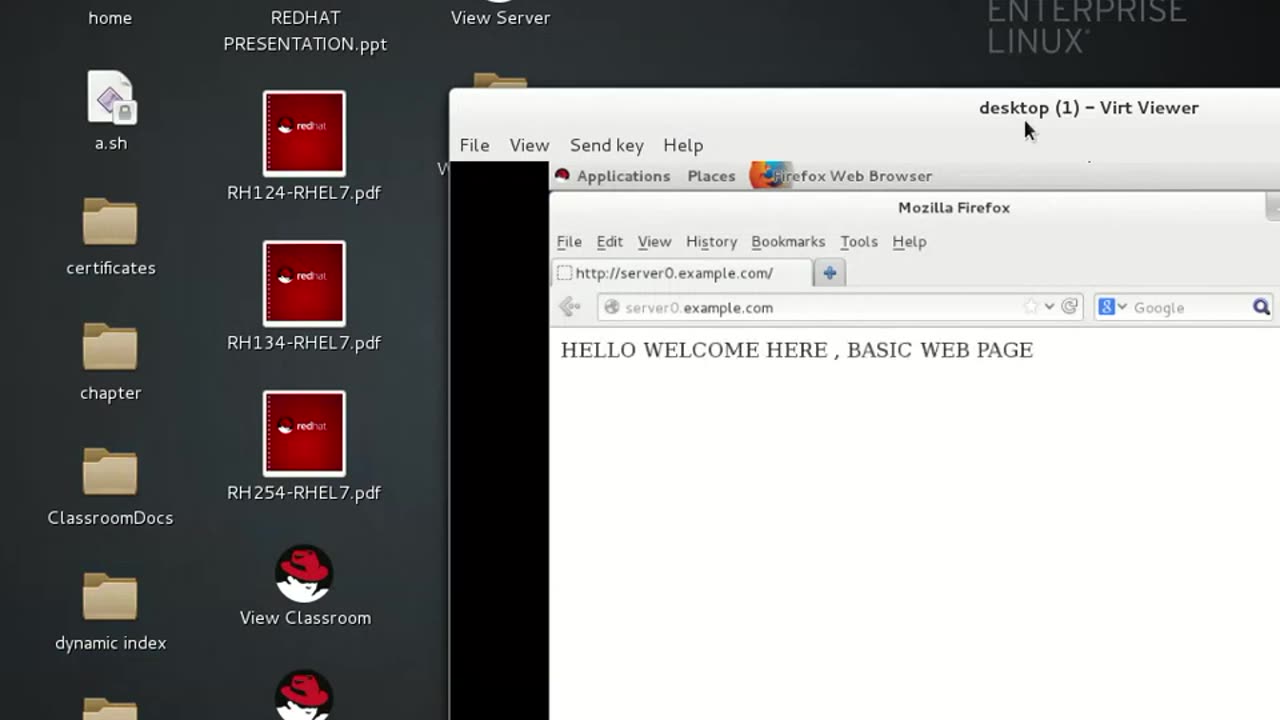
Task: Open the chapter folder icon
Action: [x=110, y=346]
